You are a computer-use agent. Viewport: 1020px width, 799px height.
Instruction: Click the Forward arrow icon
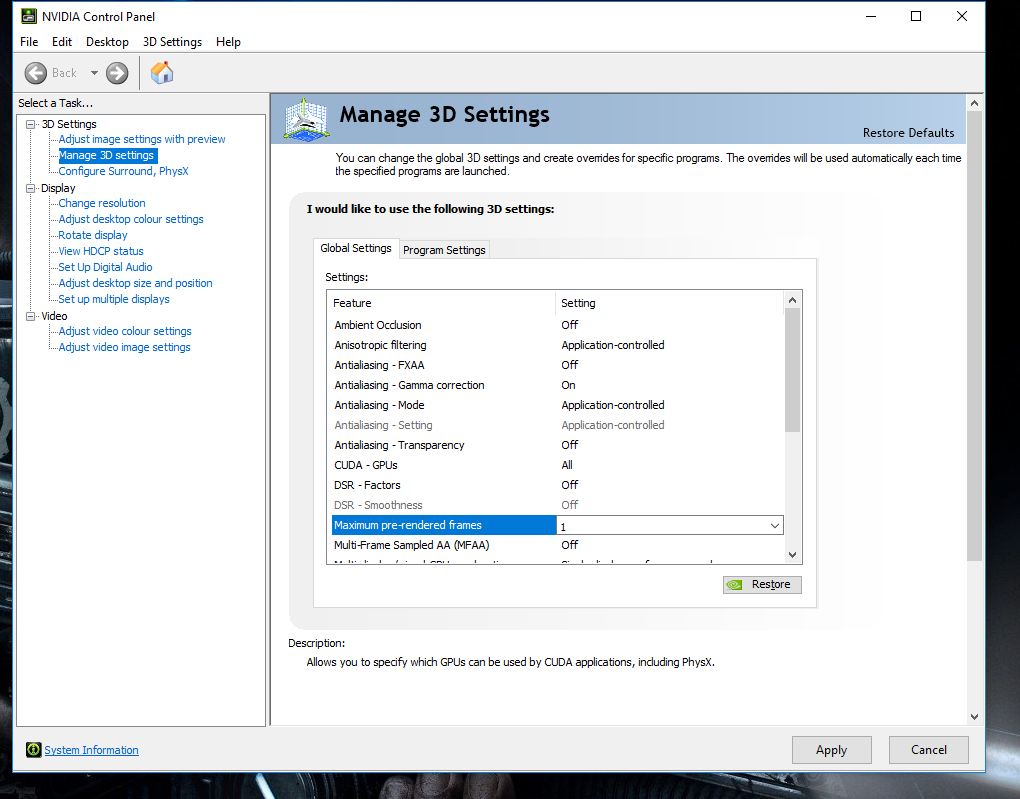[x=117, y=73]
